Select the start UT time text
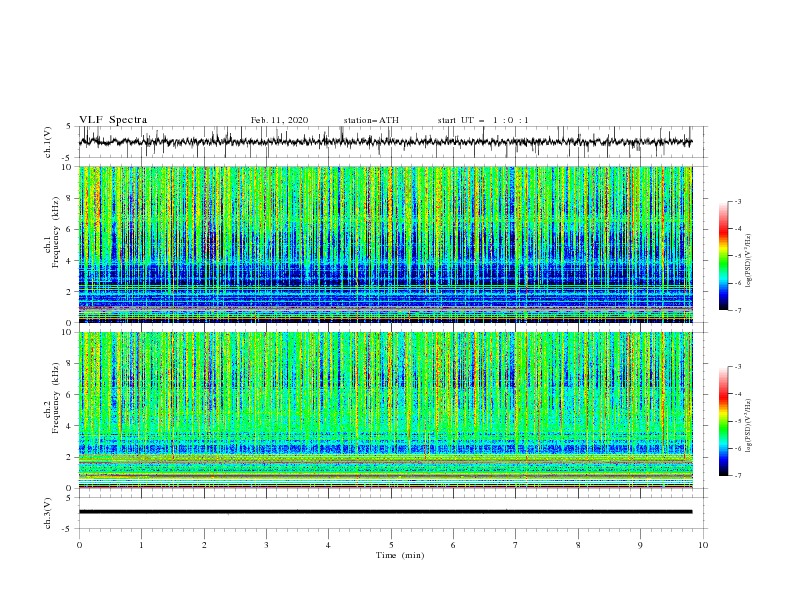 point(483,120)
